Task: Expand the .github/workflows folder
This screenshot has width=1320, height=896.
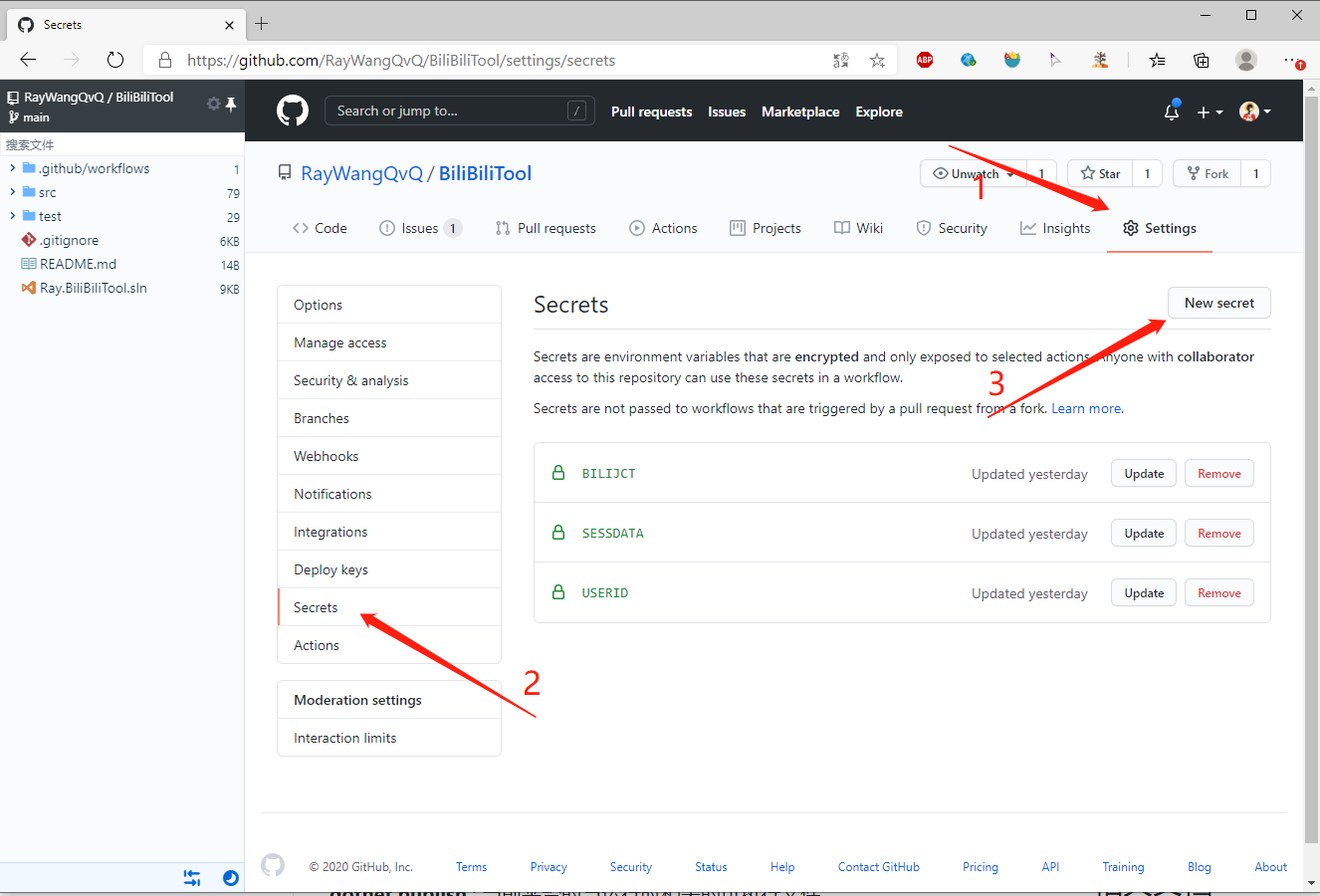Action: tap(12, 168)
